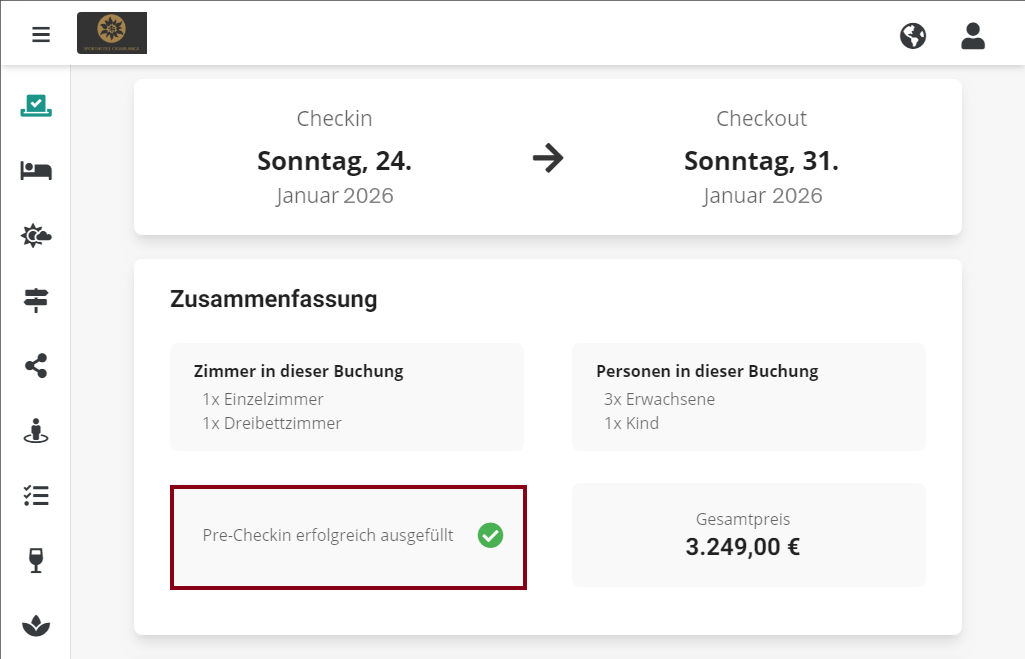
Task: Click the Sporthotel Casablanca logo
Action: coord(111,32)
